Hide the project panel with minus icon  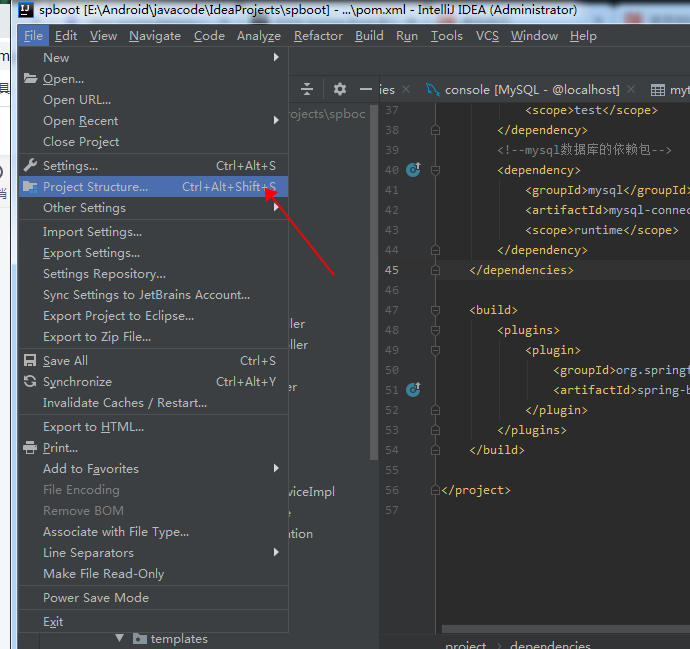(366, 89)
